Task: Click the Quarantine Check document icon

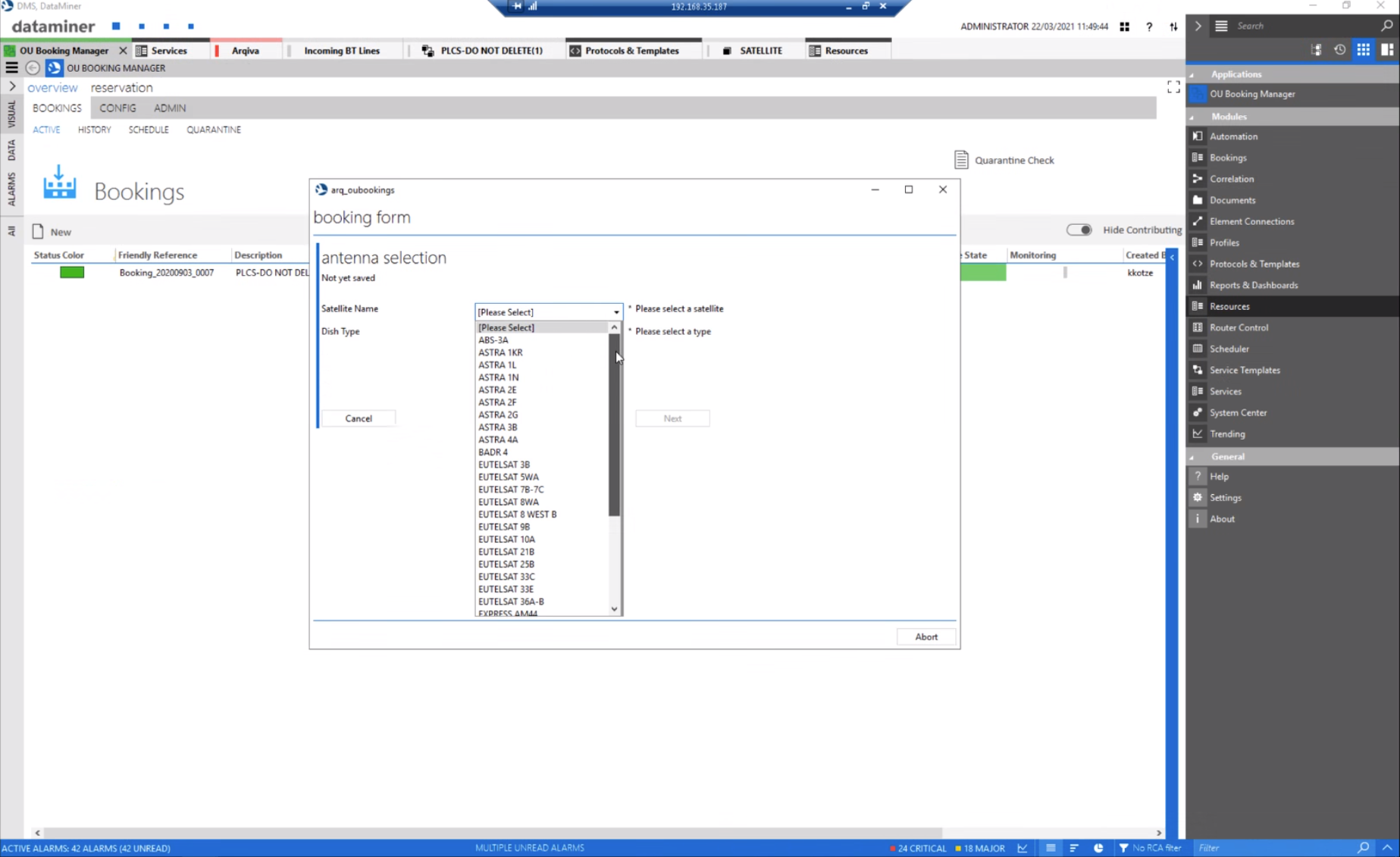Action: [961, 160]
